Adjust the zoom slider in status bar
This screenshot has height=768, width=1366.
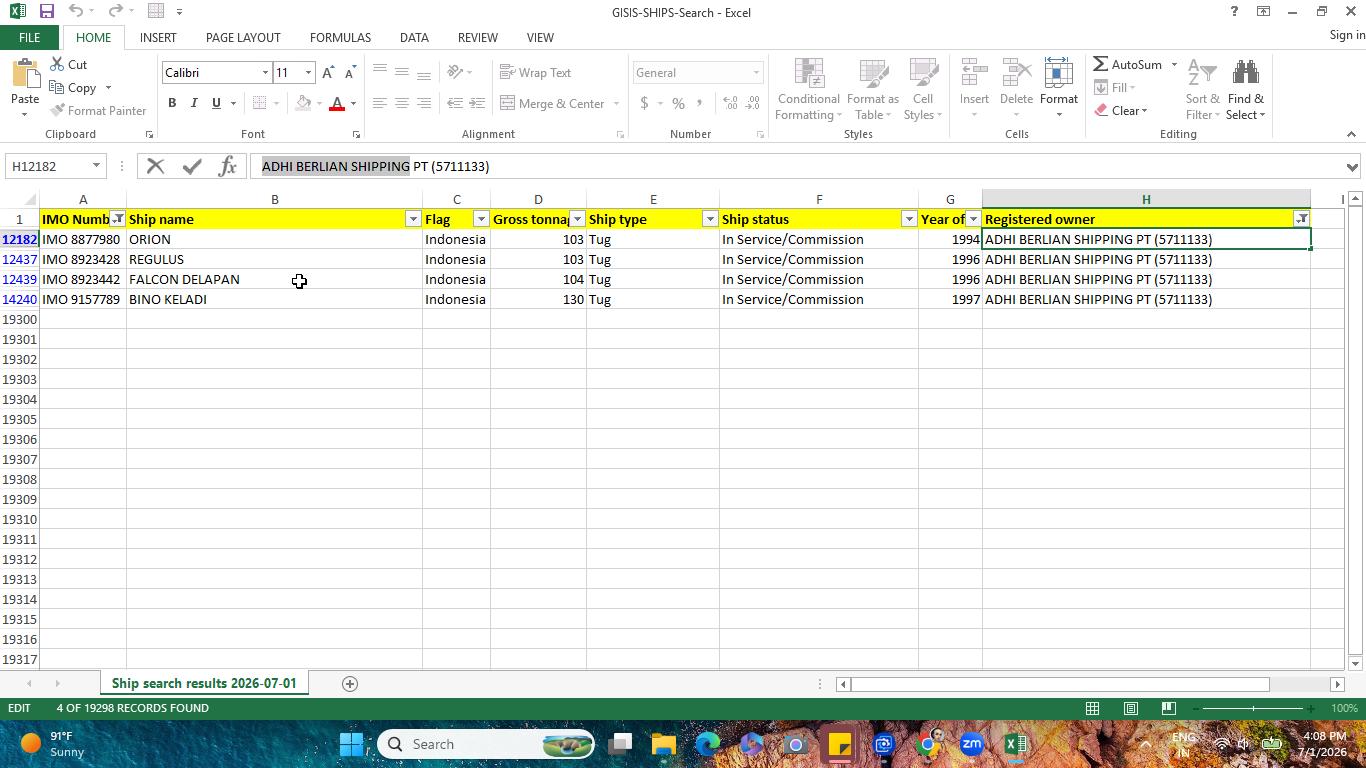coord(1252,708)
